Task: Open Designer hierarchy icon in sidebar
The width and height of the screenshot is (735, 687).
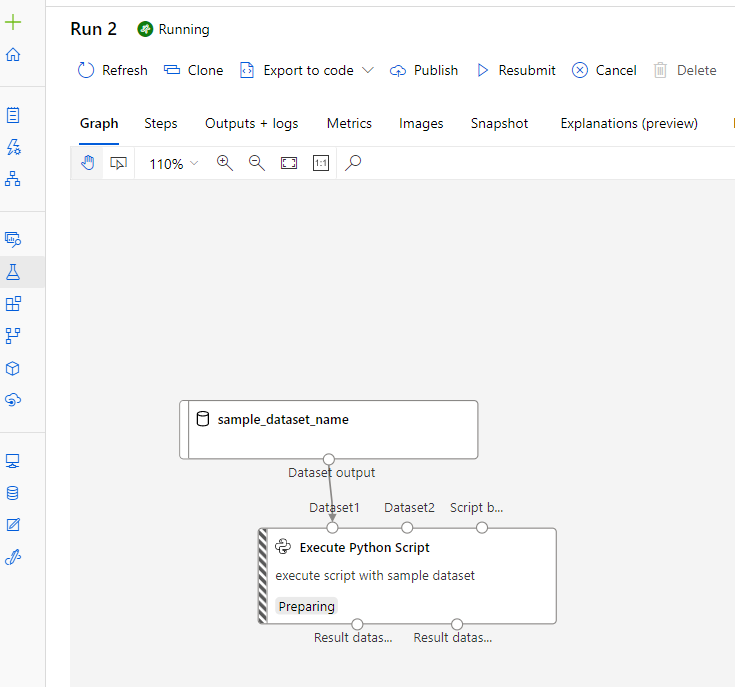Action: point(13,179)
